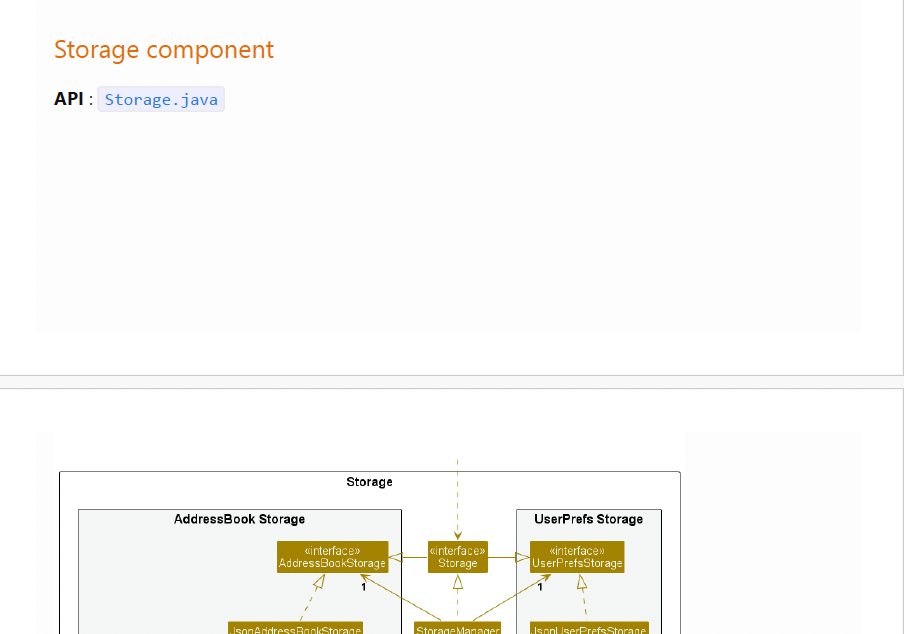Click the JsonAddressBookStorage class box
Screen dimensions: 904x634
pyautogui.click(x=296, y=628)
